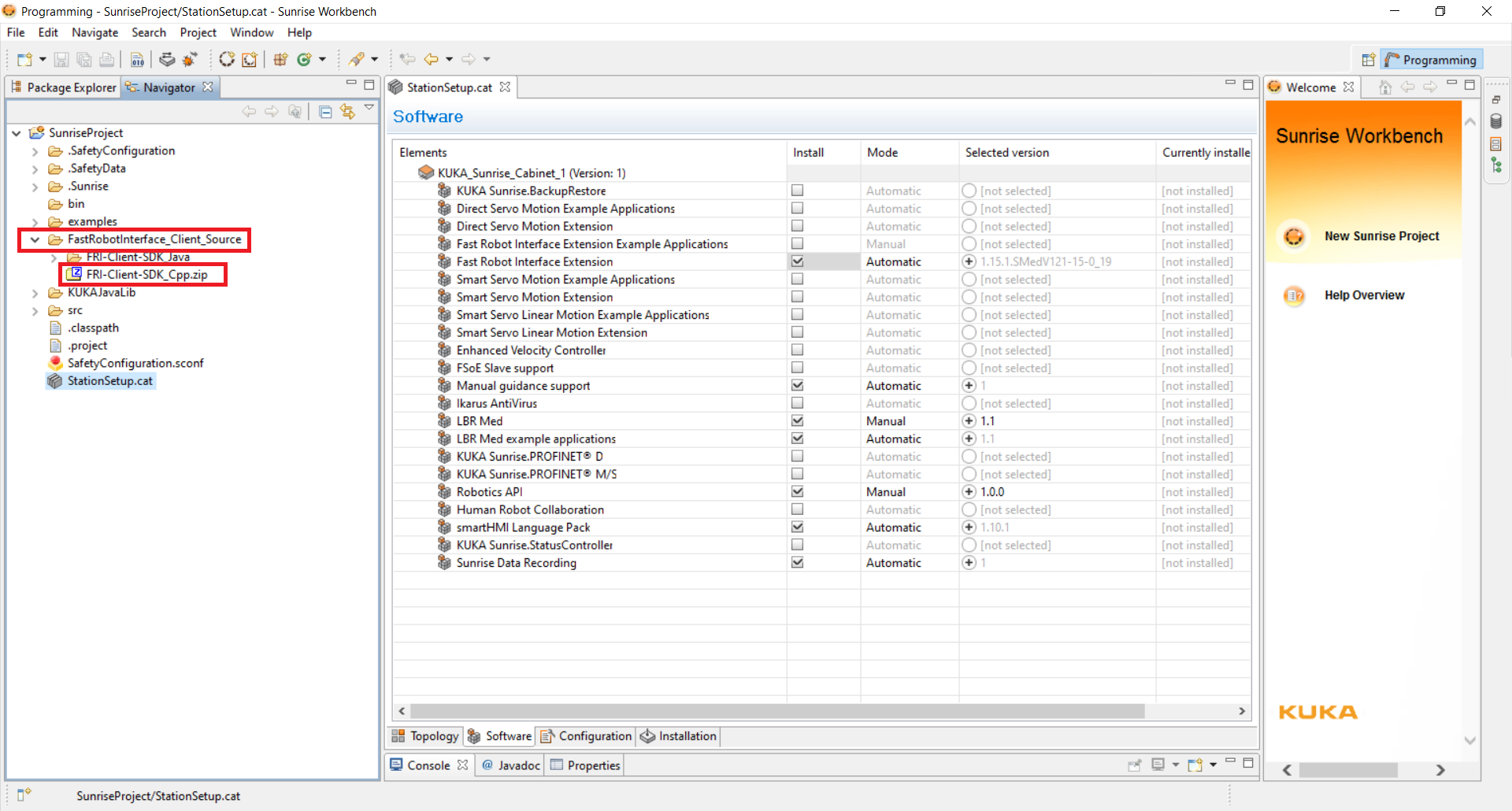
Task: Click the last edit location icon
Action: [407, 59]
